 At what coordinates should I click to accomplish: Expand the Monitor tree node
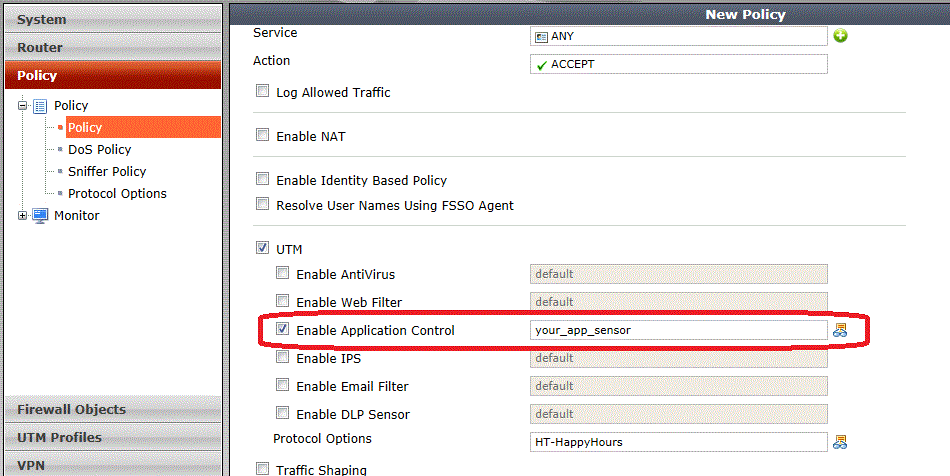23,216
